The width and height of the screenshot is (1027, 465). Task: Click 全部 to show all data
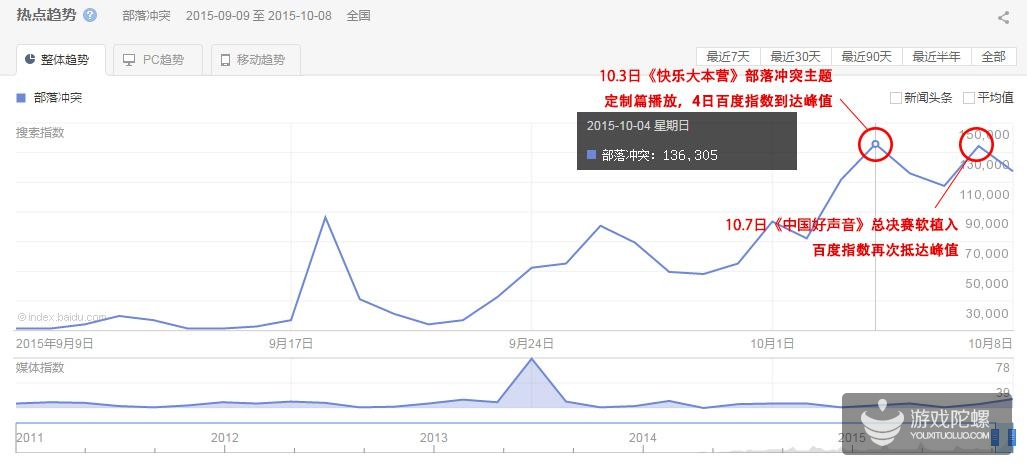coord(992,56)
